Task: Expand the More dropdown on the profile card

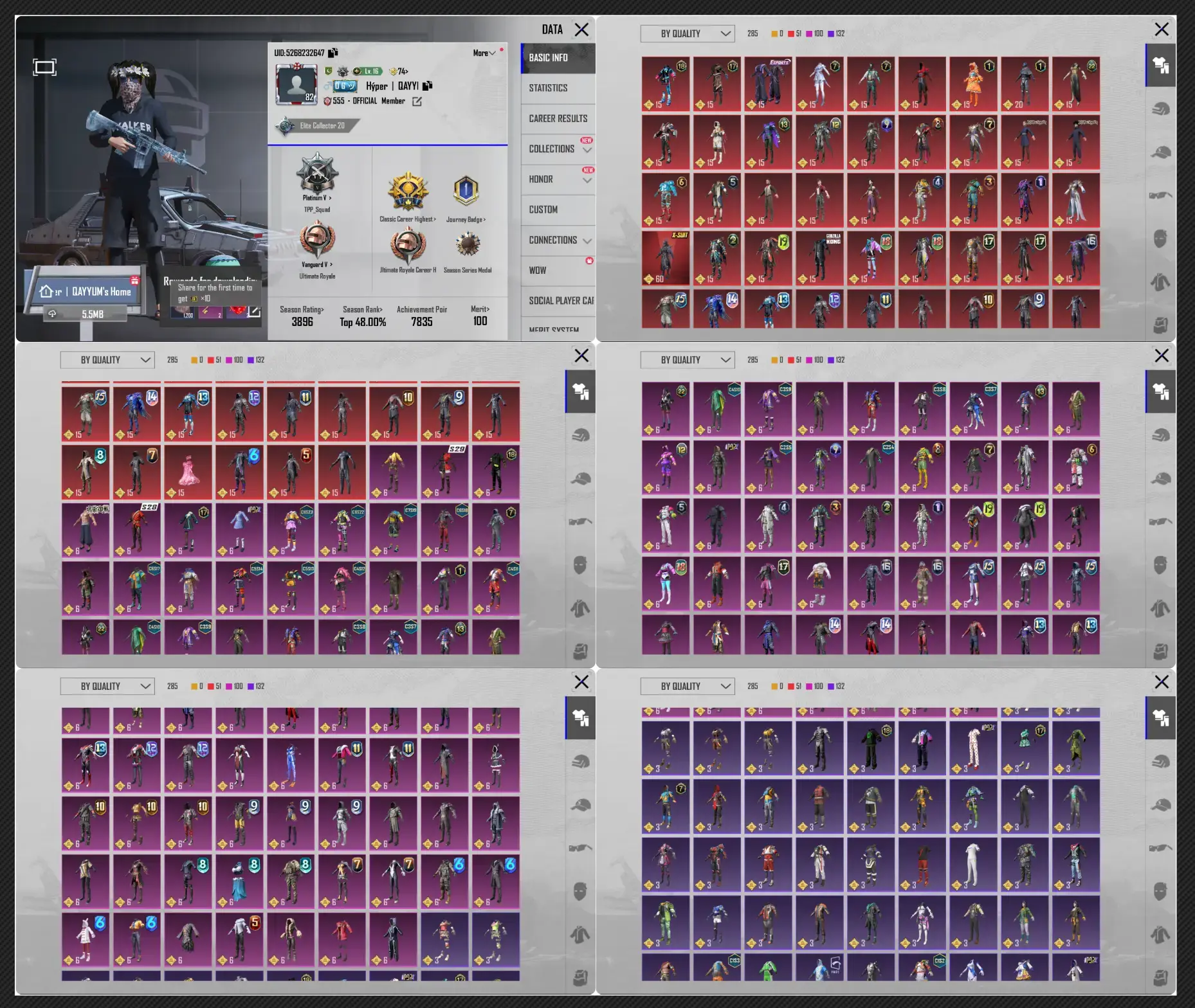Action: click(484, 53)
